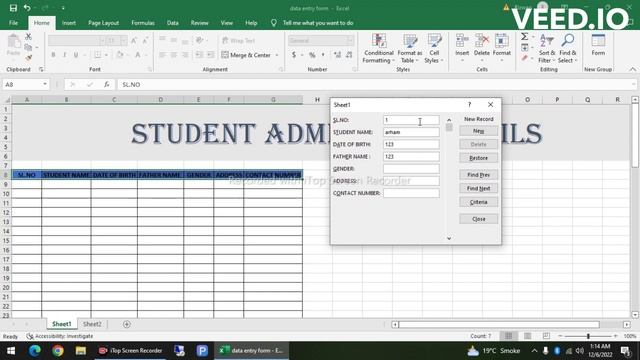Toggle Bold formatting
The image size is (640, 360).
(x=53, y=55)
